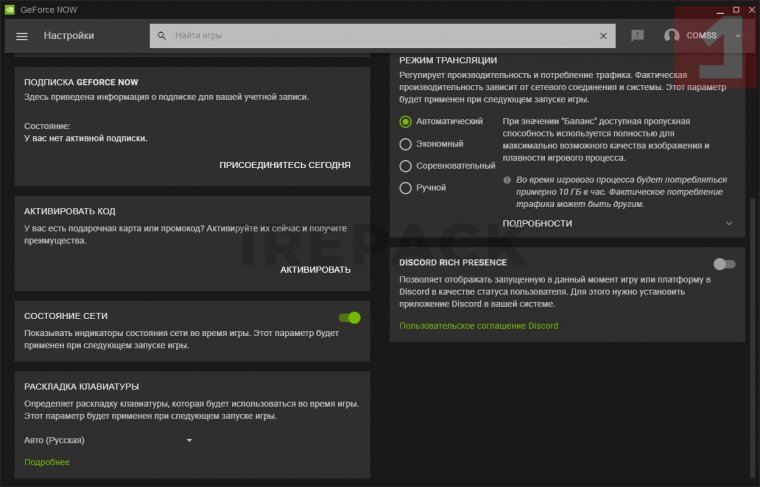760x487 pixels.
Task: Enable the Discord Rich Presence toggle
Action: point(724,264)
